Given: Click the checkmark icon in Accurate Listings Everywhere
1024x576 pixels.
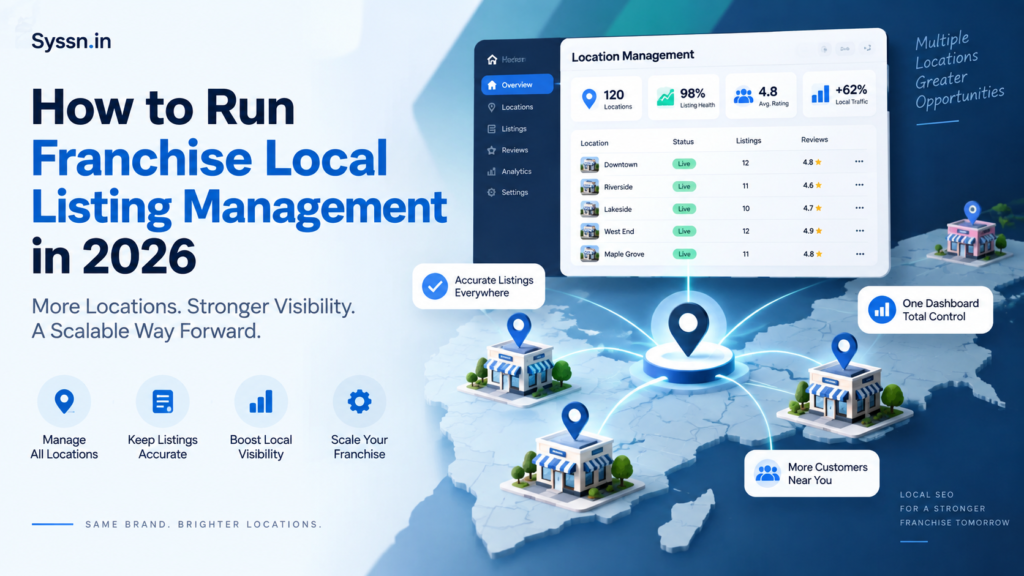Looking at the screenshot, I should (x=434, y=286).
